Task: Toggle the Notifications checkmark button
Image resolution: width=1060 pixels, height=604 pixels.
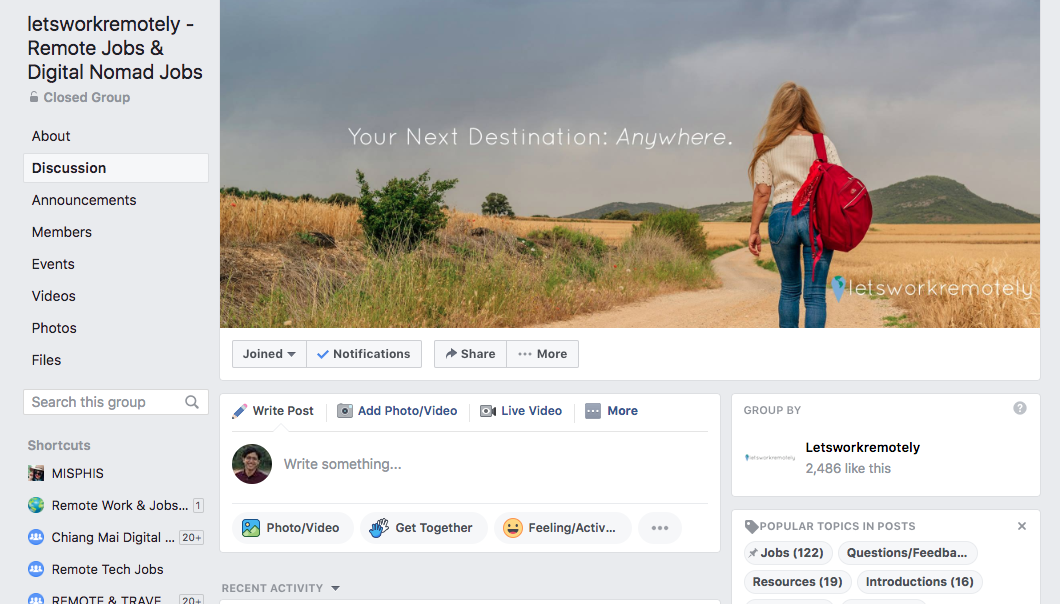Action: pos(364,354)
